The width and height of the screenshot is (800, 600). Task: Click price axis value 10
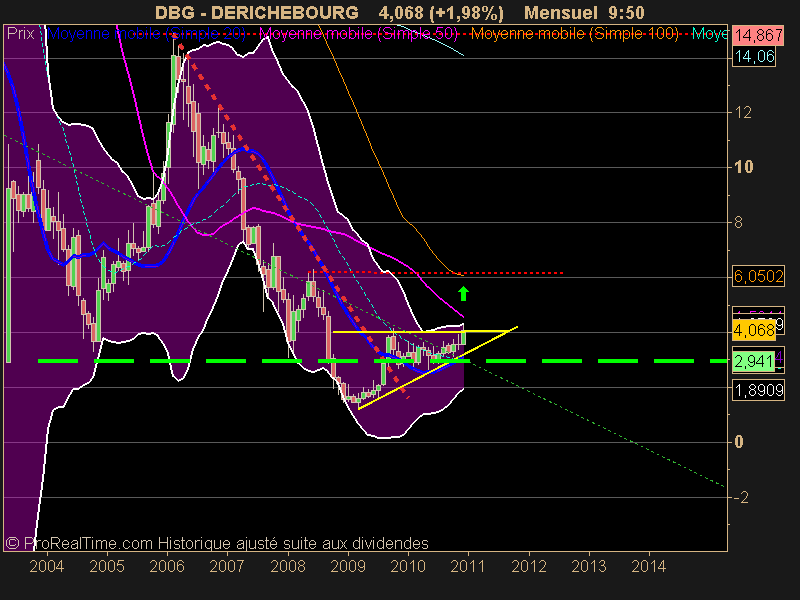743,167
